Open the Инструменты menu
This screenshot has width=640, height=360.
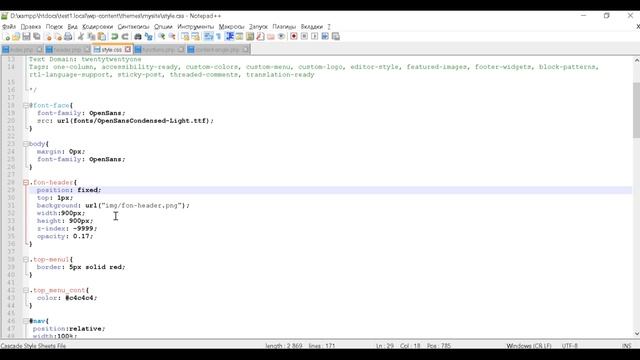[196, 27]
